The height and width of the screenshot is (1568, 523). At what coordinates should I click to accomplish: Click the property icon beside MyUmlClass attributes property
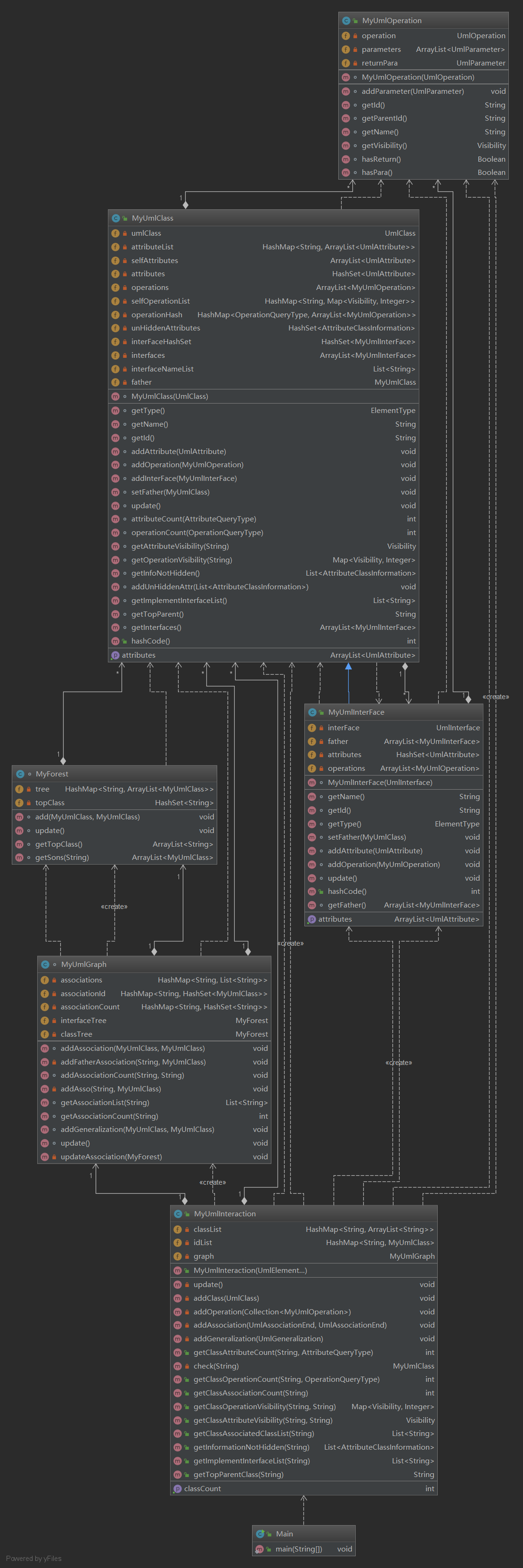click(x=115, y=656)
